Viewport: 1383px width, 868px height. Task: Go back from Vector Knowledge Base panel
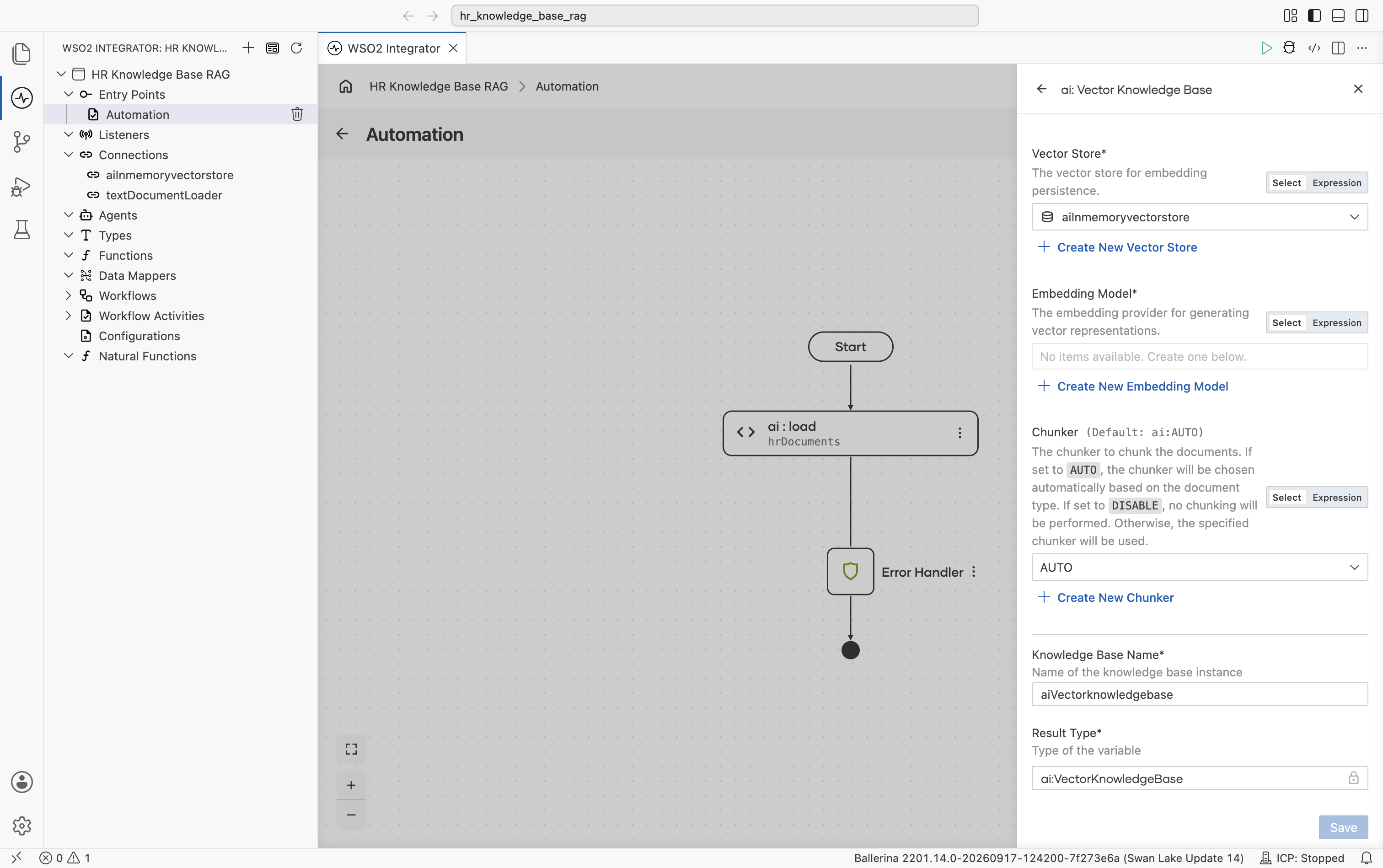1042,89
